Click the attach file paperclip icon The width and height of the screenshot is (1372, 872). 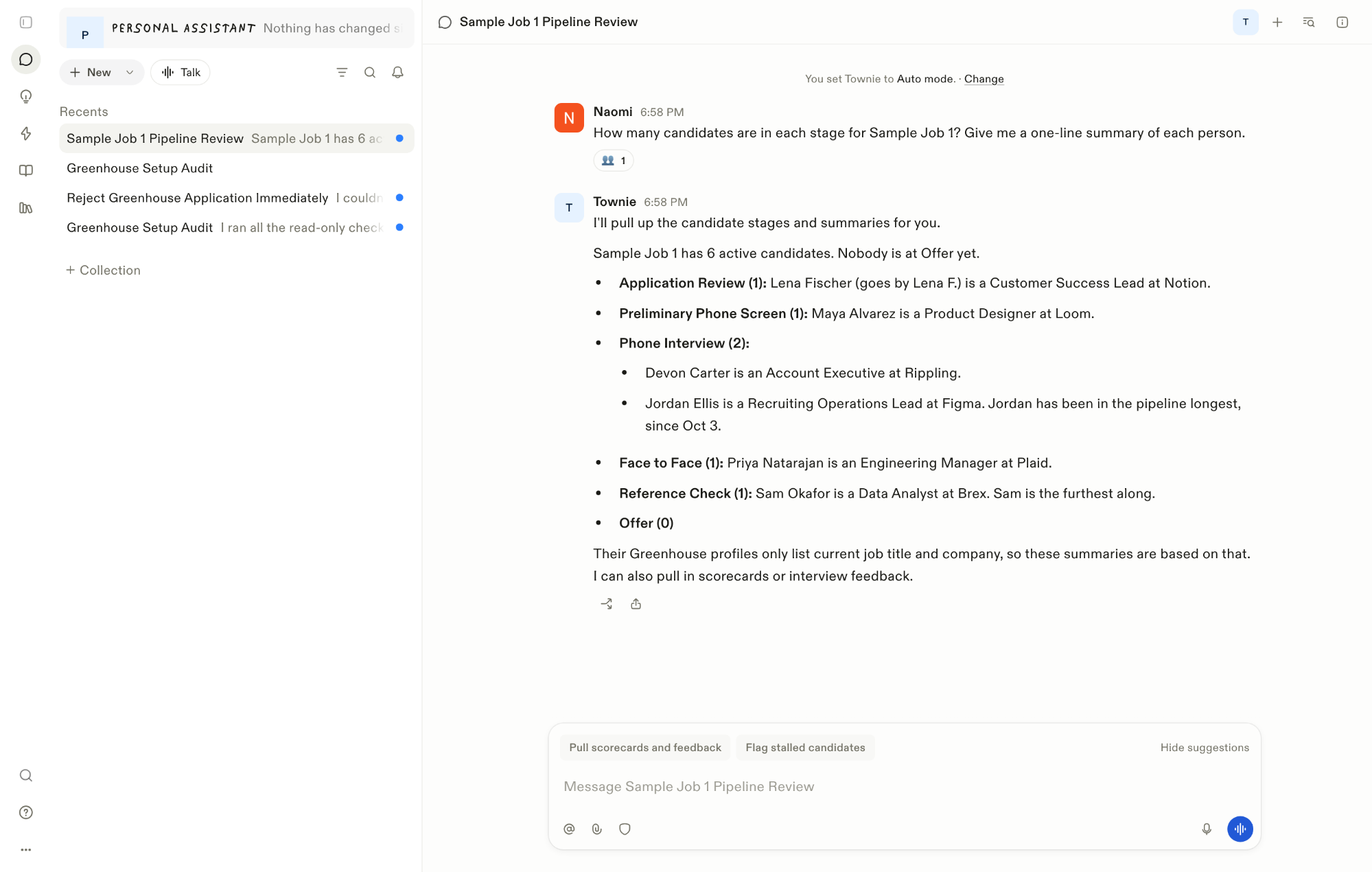point(596,829)
